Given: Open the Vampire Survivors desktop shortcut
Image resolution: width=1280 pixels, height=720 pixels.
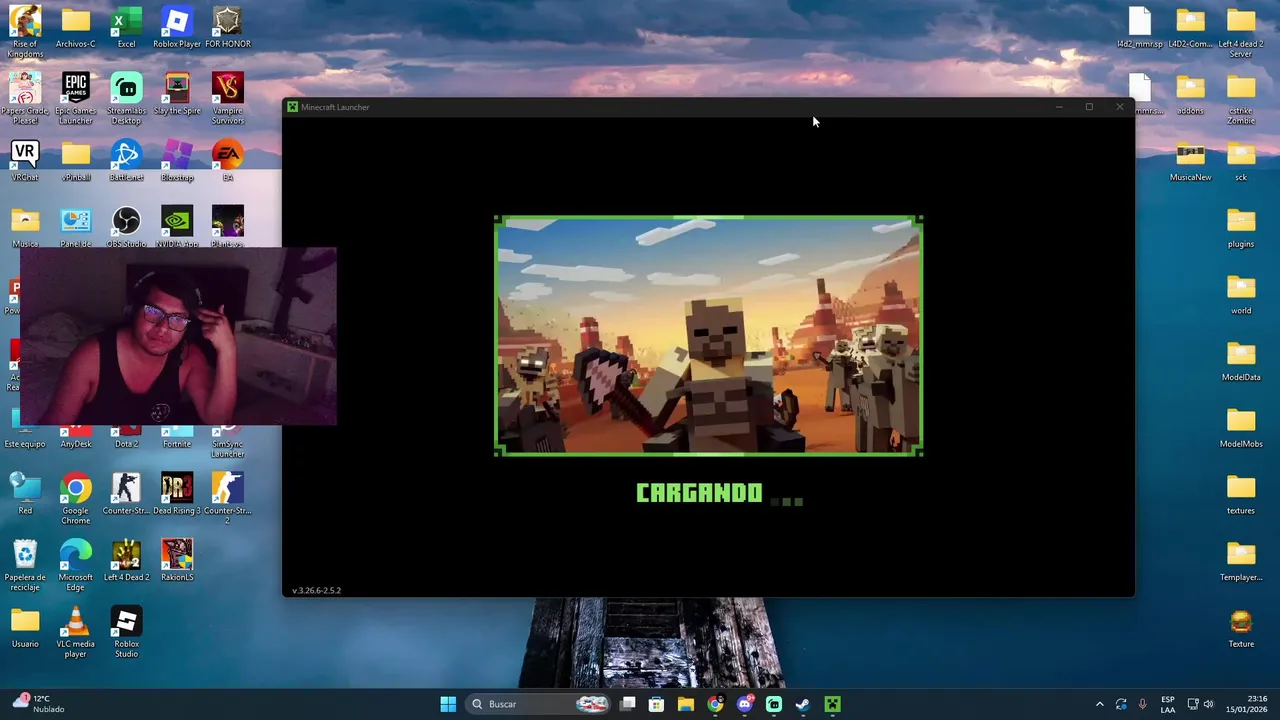Looking at the screenshot, I should click(227, 97).
